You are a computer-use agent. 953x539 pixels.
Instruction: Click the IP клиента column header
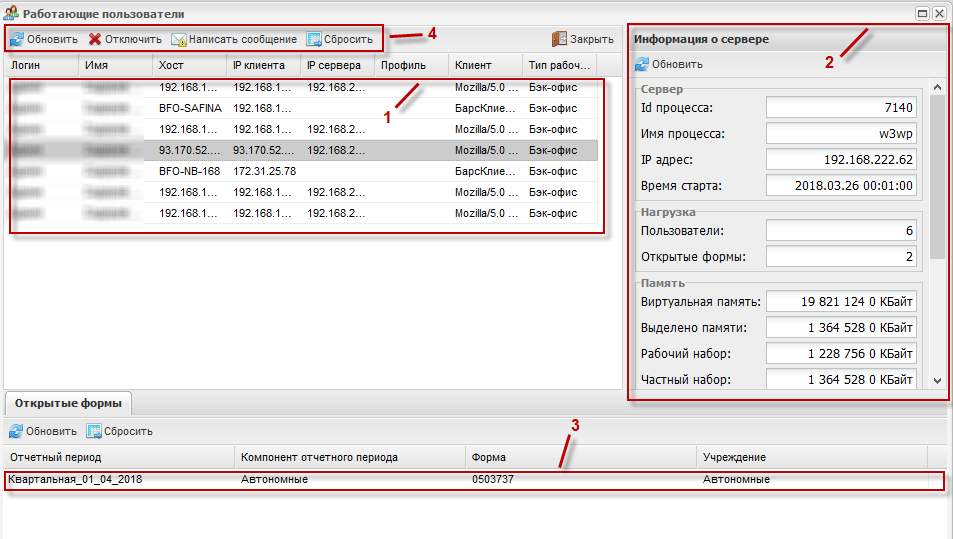tap(262, 65)
